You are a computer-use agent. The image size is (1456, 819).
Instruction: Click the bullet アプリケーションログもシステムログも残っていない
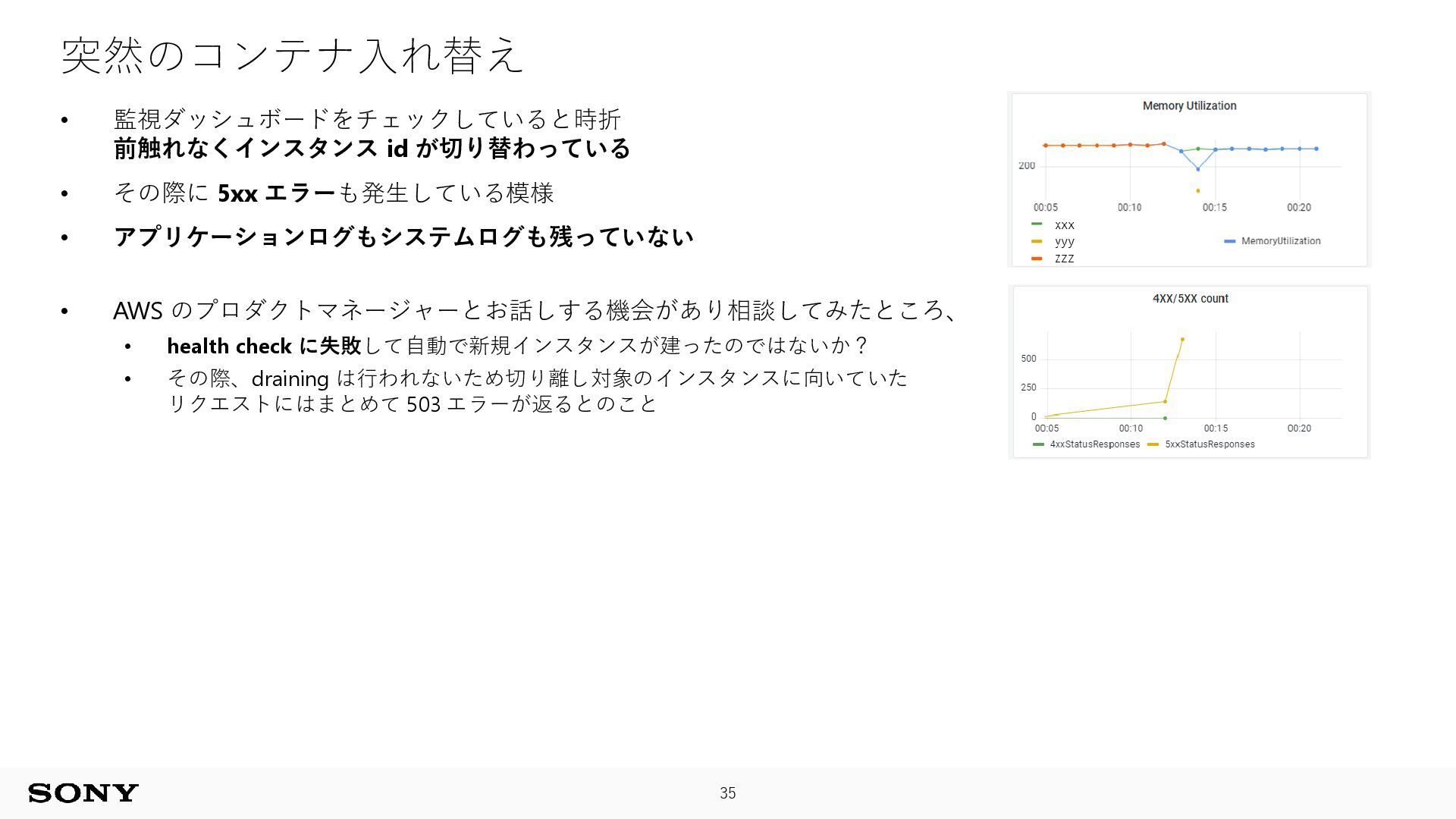403,237
